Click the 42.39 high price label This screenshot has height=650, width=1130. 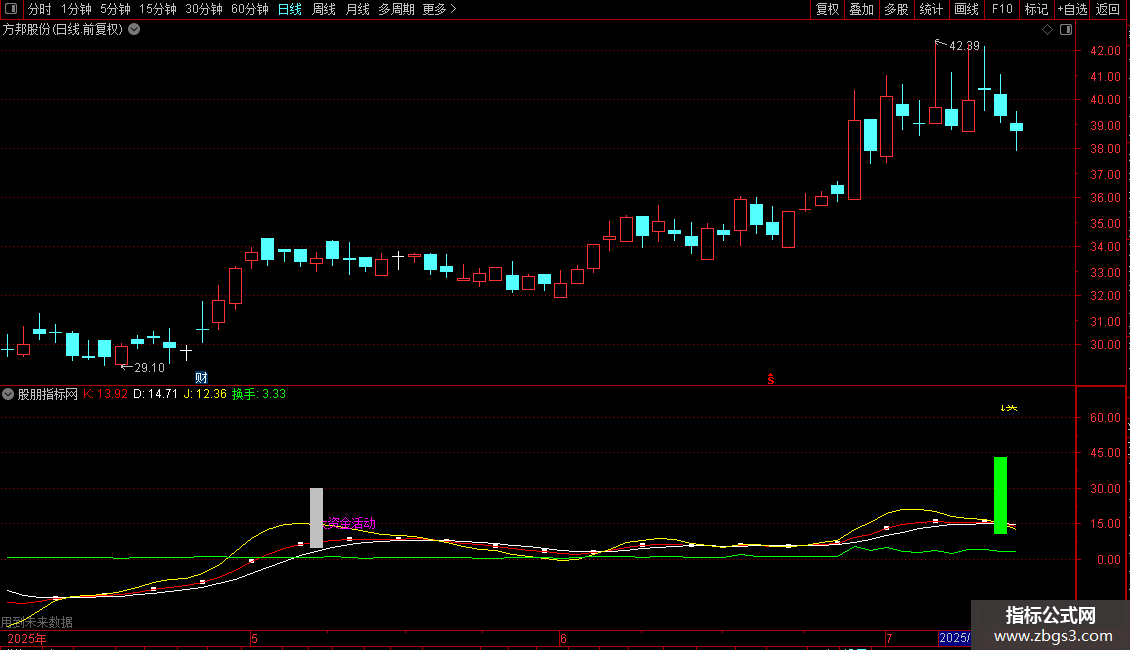[x=964, y=46]
